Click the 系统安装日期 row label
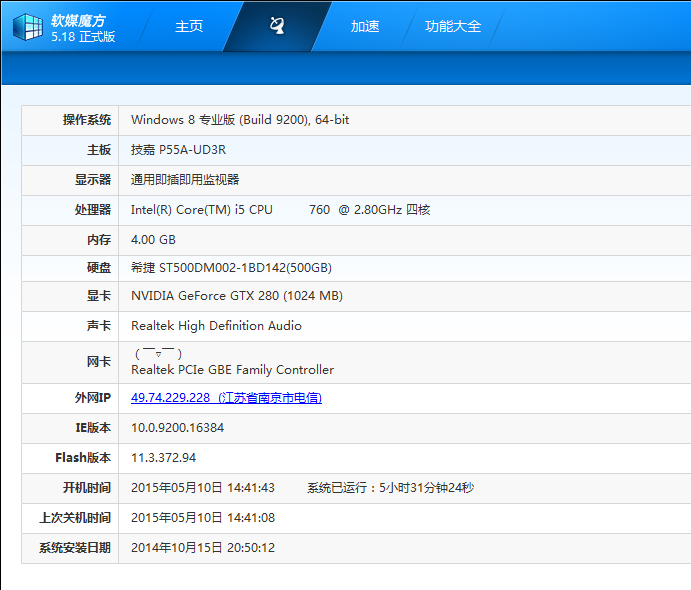The width and height of the screenshot is (691, 590). tap(75, 548)
